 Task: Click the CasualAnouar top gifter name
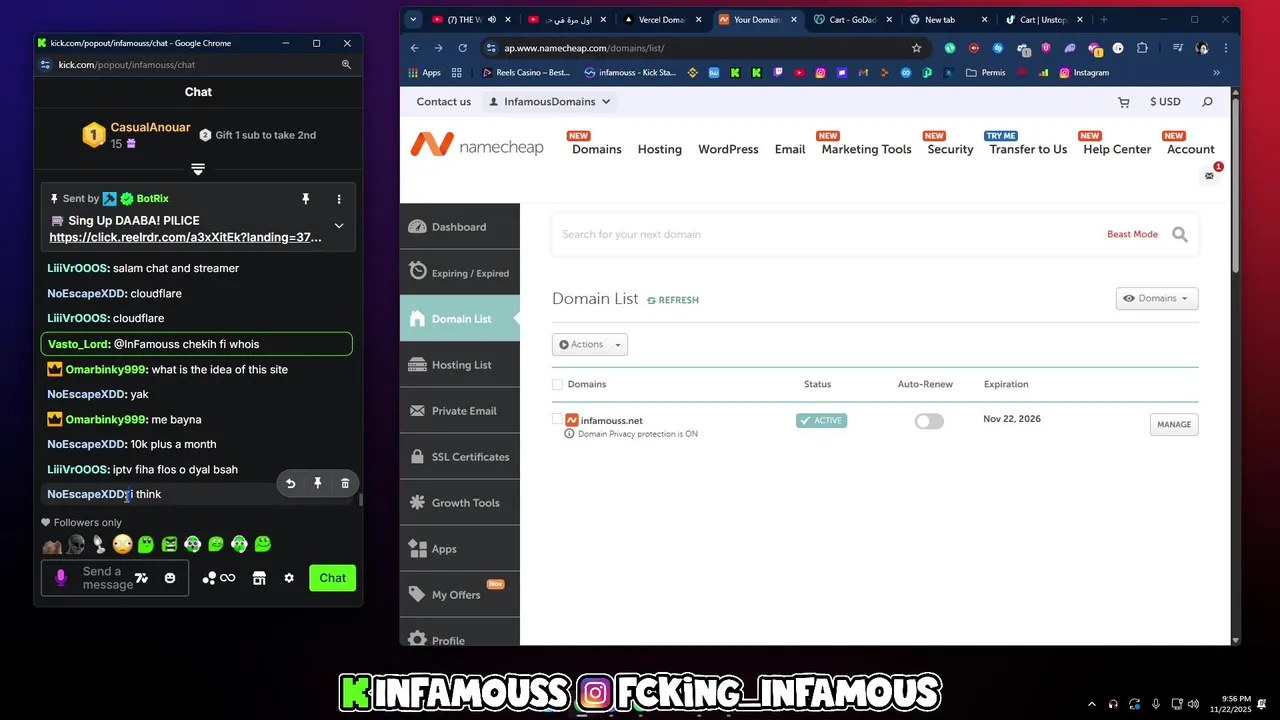pyautogui.click(x=150, y=128)
